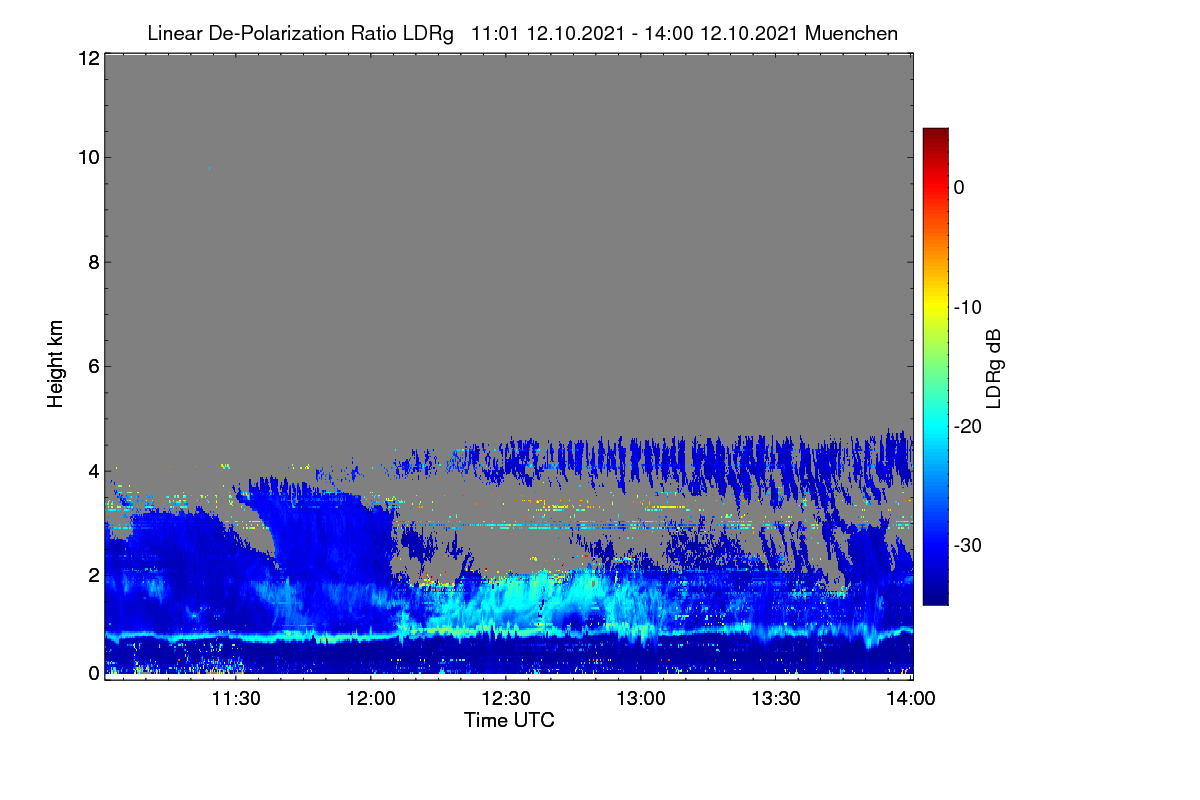The image size is (1200, 800).
Task: Click the height axis label '4'
Action: tap(93, 470)
